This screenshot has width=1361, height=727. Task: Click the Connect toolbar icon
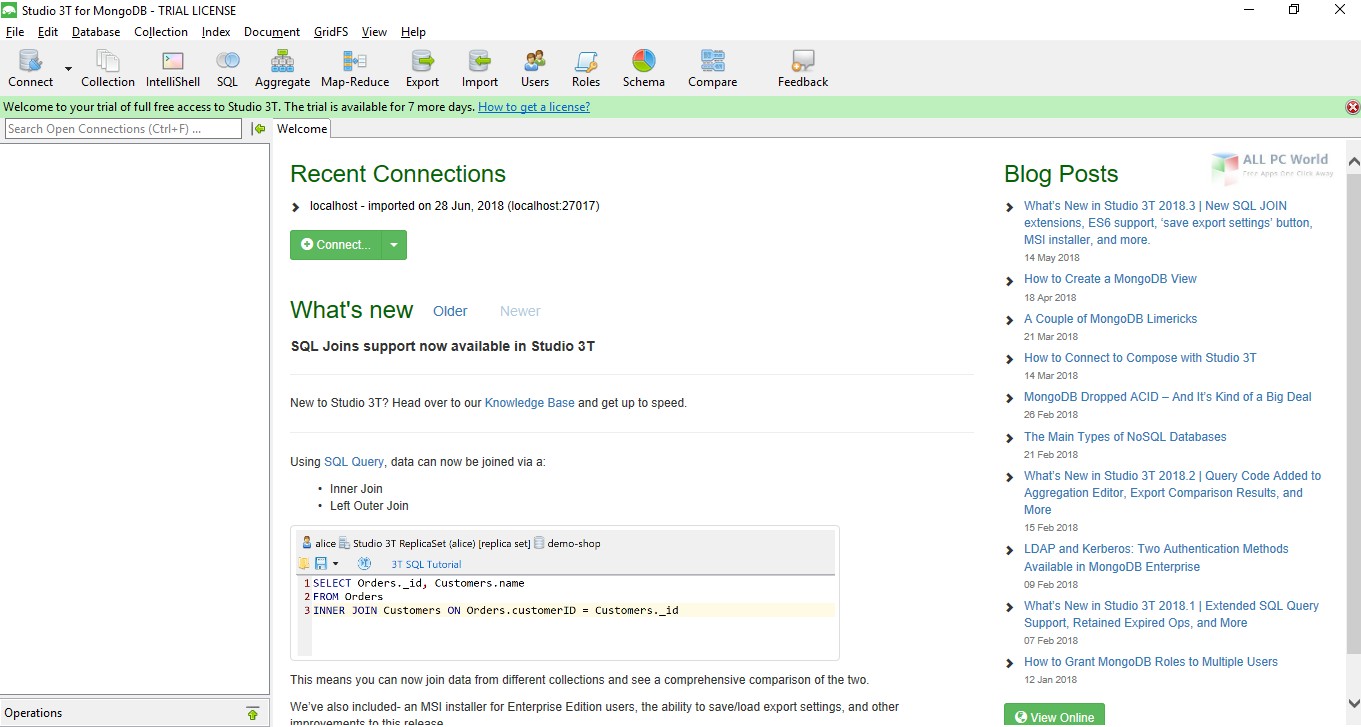click(30, 69)
